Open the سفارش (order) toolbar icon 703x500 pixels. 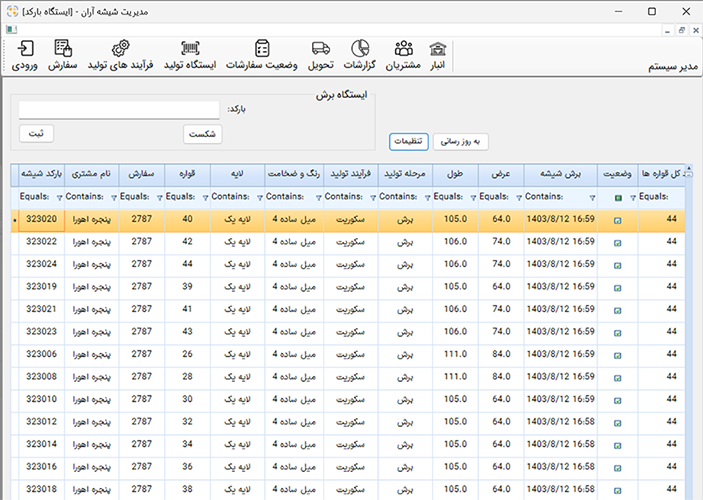pos(63,56)
